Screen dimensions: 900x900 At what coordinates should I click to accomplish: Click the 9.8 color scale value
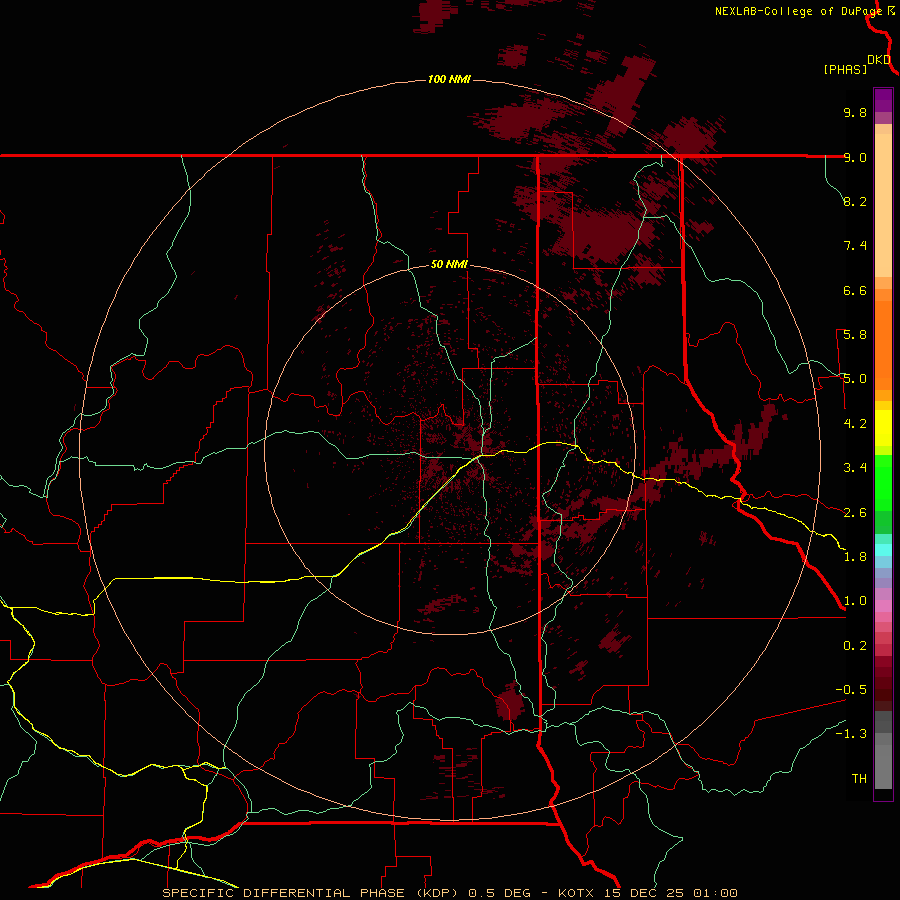(855, 112)
